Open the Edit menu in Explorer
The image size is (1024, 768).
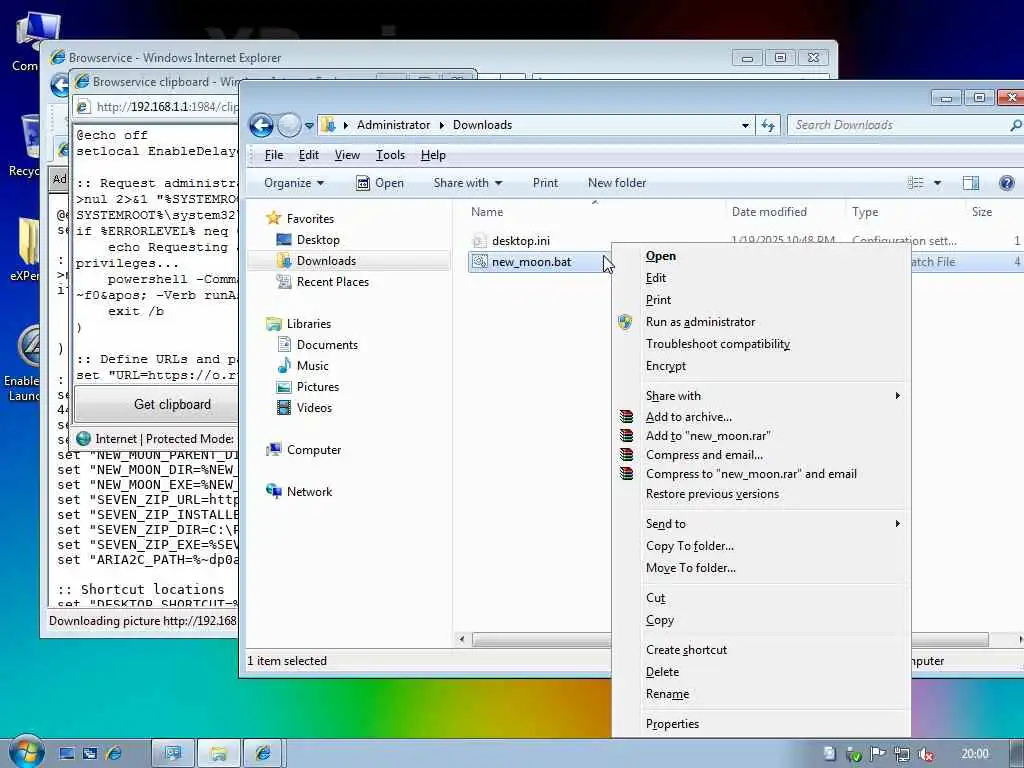tap(309, 155)
